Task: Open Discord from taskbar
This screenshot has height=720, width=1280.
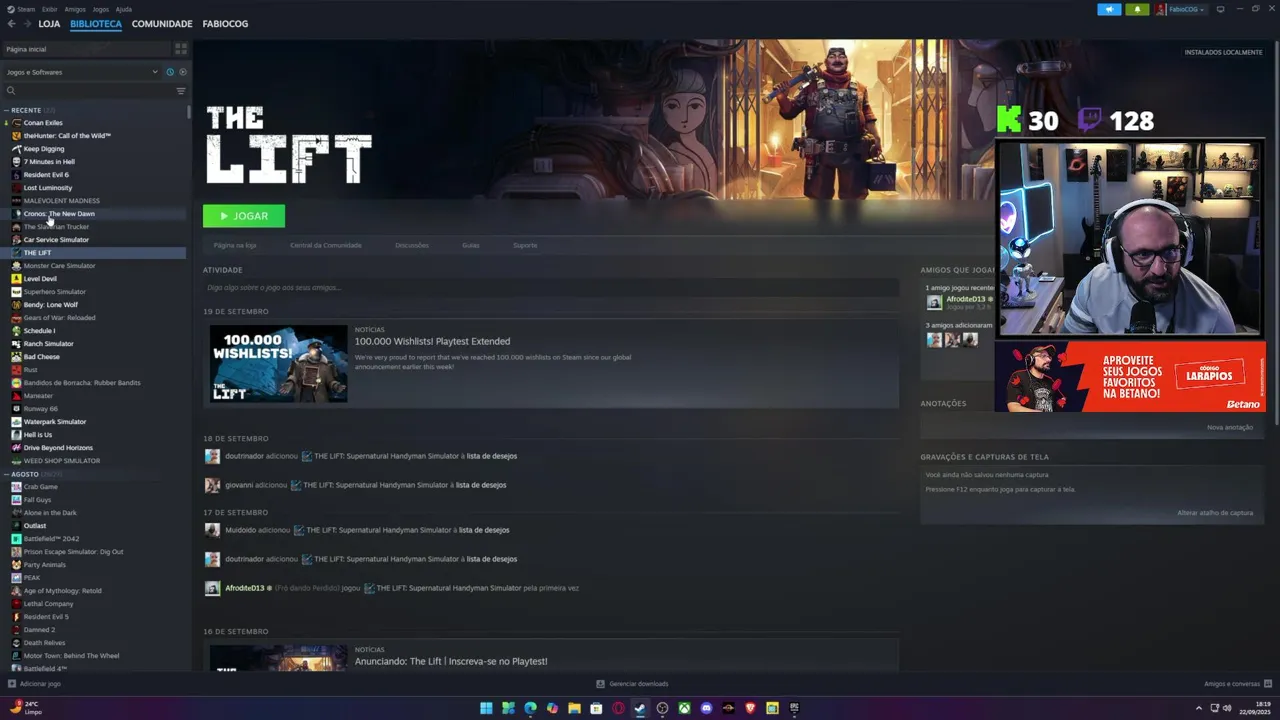Action: (x=706, y=708)
